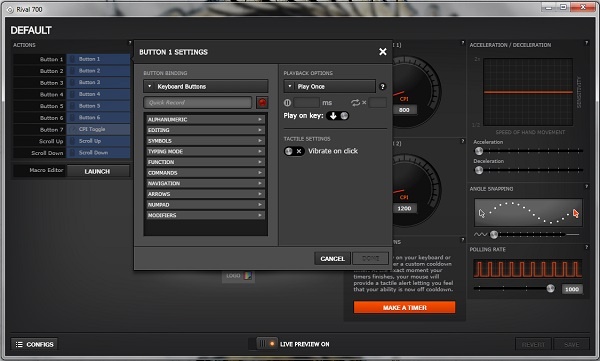The height and width of the screenshot is (361, 600).
Task: Click the Quick Record input field
Action: (197, 103)
